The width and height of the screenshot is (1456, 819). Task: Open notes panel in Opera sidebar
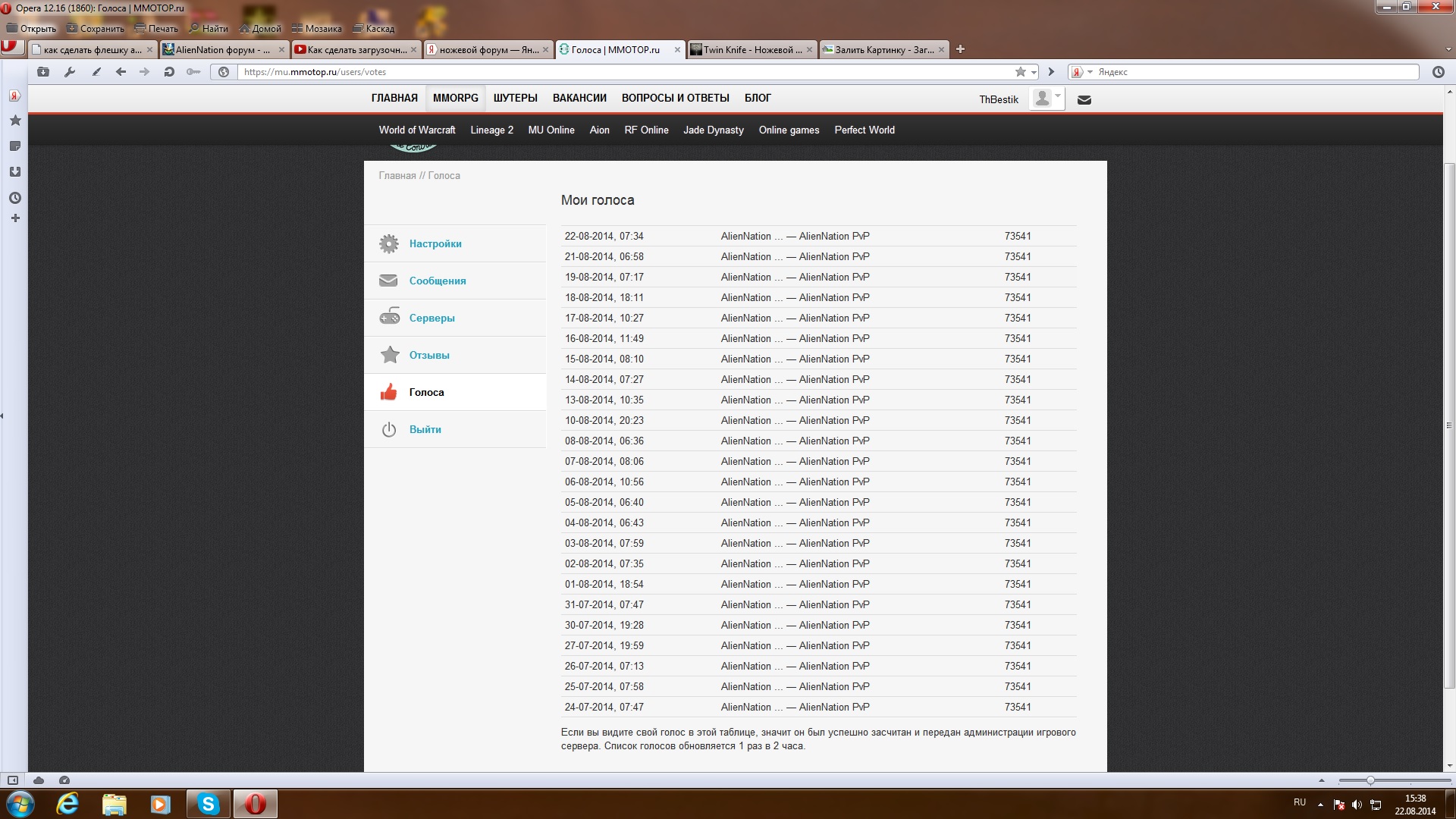[14, 146]
